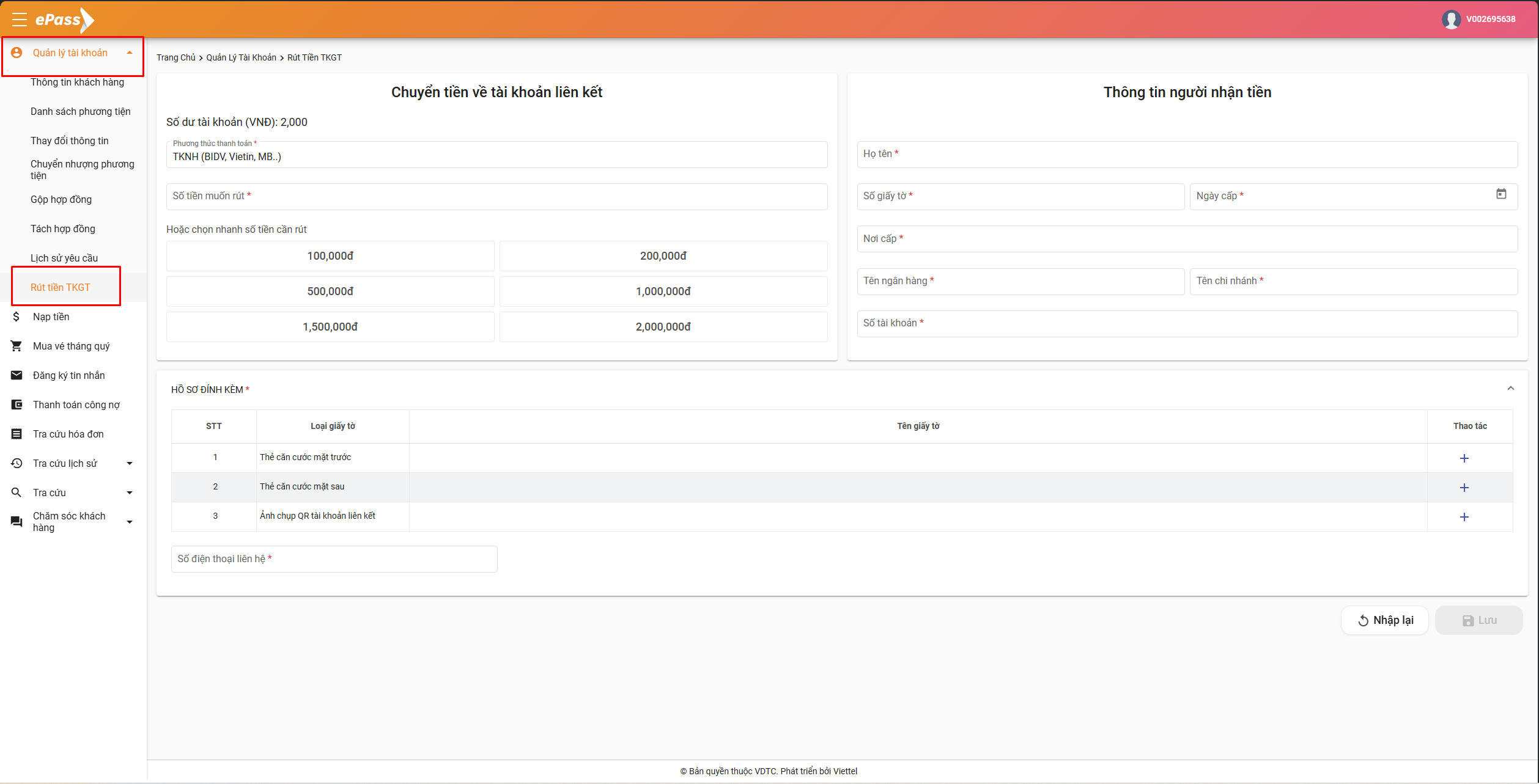This screenshot has width=1539, height=784.
Task: Collapse the Hồ sơ đính kèm section
Action: (x=1510, y=389)
